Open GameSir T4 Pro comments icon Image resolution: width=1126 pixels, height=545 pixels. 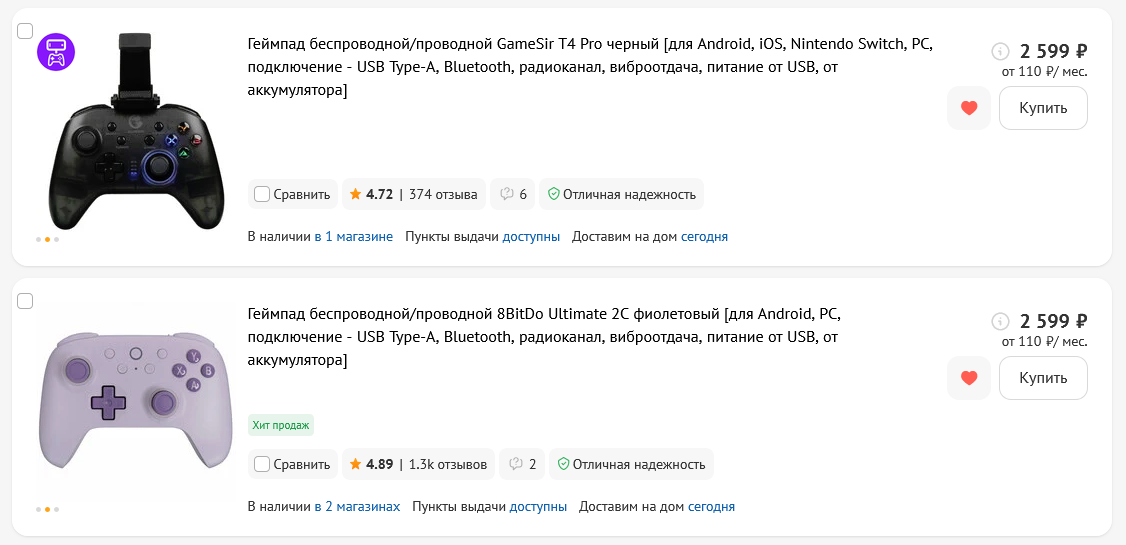tap(512, 194)
